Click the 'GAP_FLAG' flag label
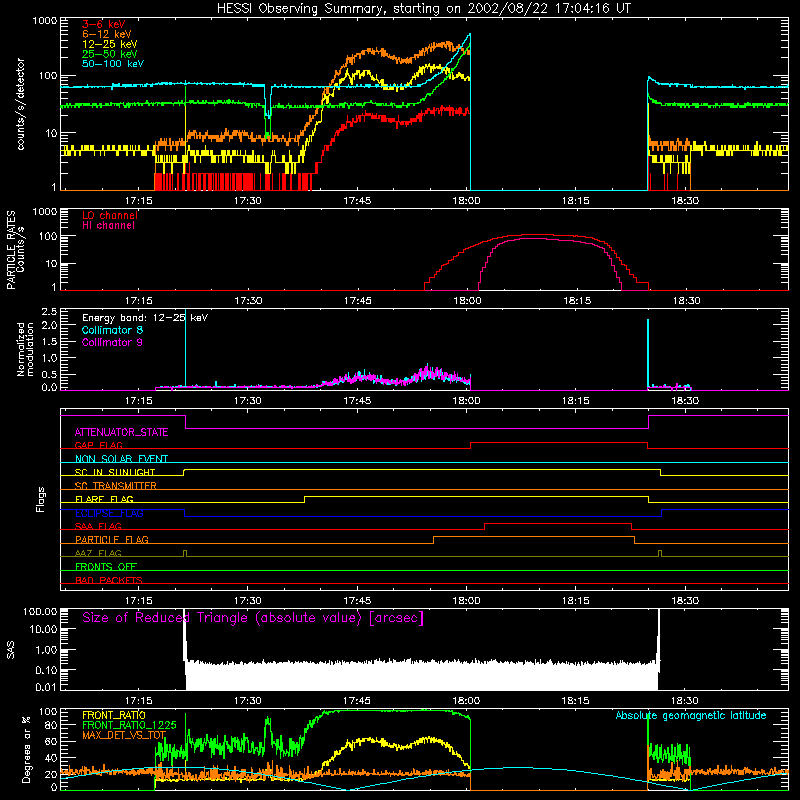This screenshot has width=800, height=800. pos(98,445)
